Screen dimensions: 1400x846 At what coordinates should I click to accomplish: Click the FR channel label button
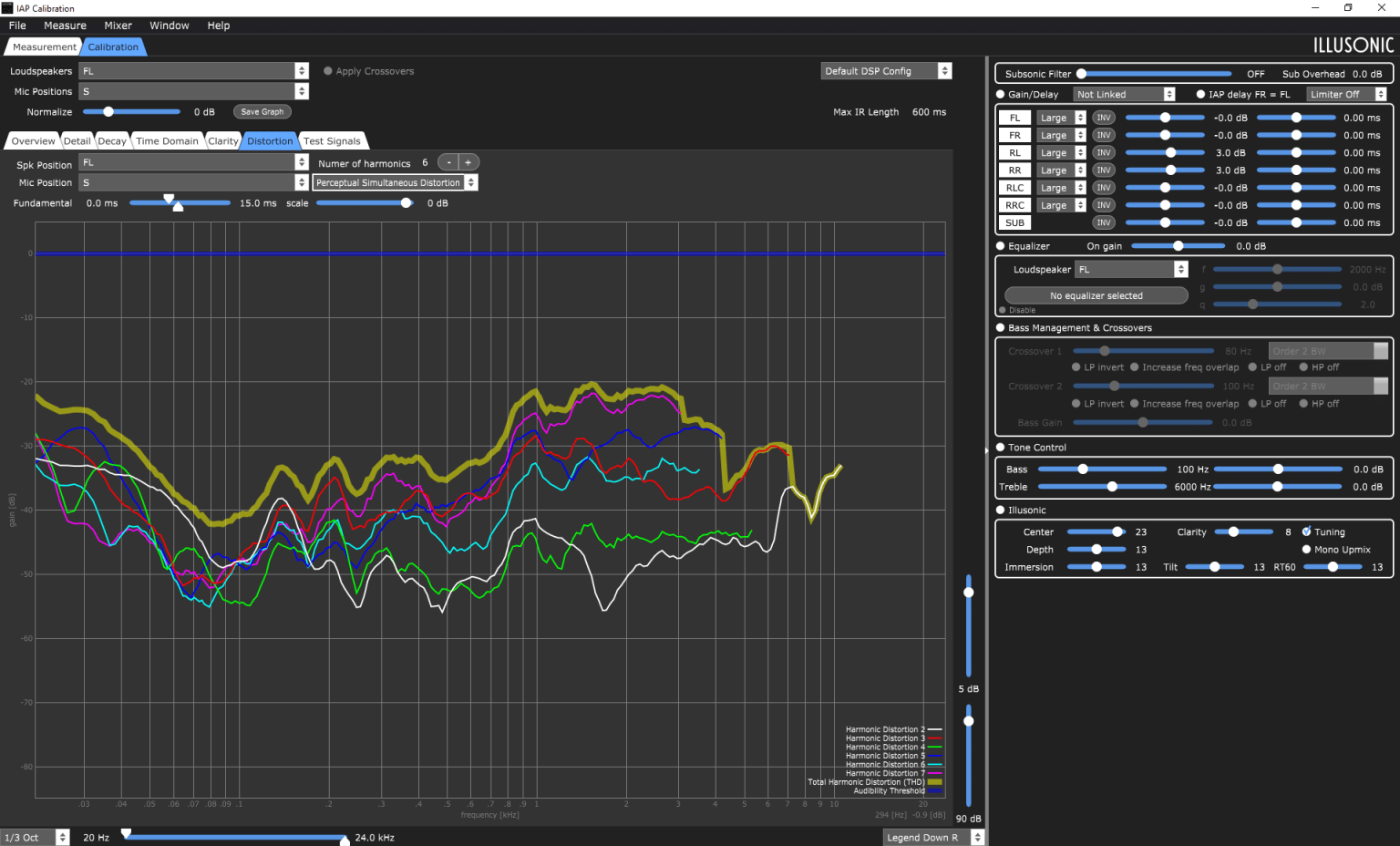point(1014,135)
